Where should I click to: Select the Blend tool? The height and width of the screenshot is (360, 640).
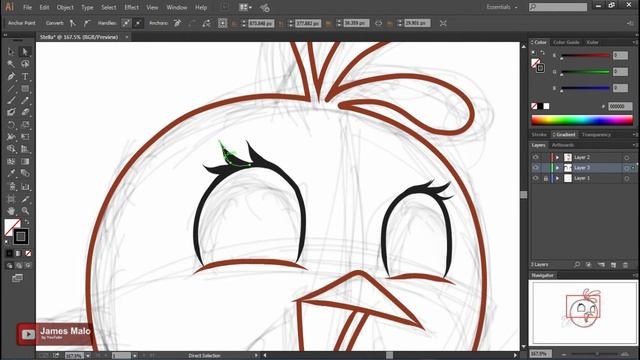tap(25, 173)
